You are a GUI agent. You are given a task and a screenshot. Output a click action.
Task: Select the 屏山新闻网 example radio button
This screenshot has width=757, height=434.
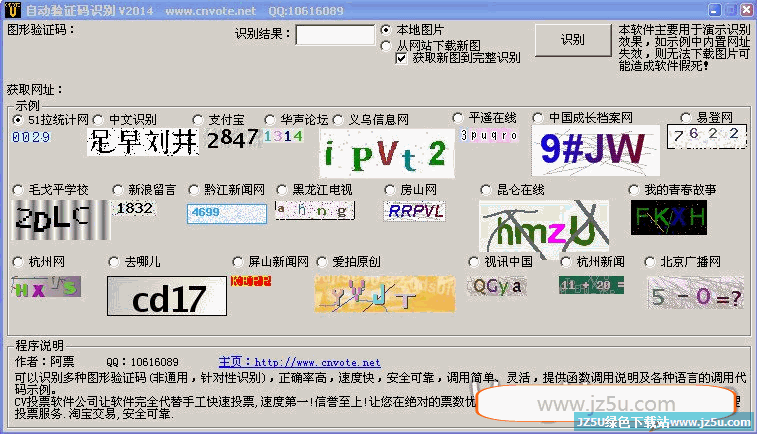[238, 262]
